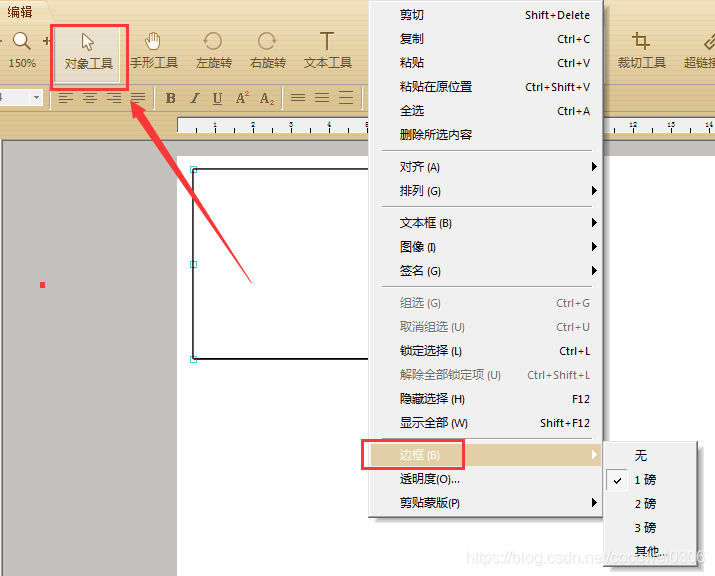
Task: Choose 显示全部 (W) menu entry
Action: click(x=486, y=423)
